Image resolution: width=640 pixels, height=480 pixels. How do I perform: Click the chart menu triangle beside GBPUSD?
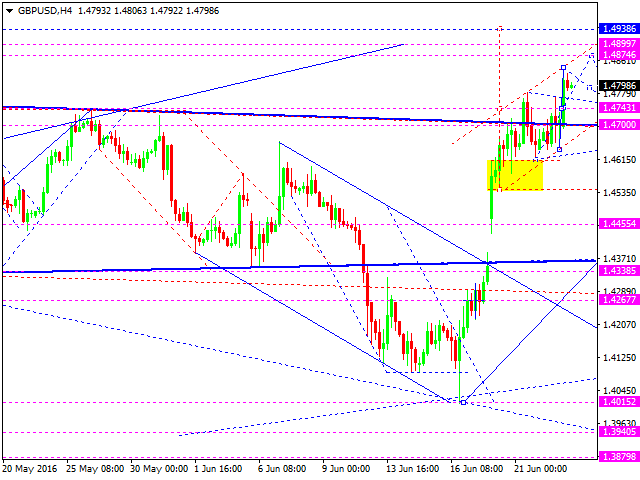tap(9, 11)
